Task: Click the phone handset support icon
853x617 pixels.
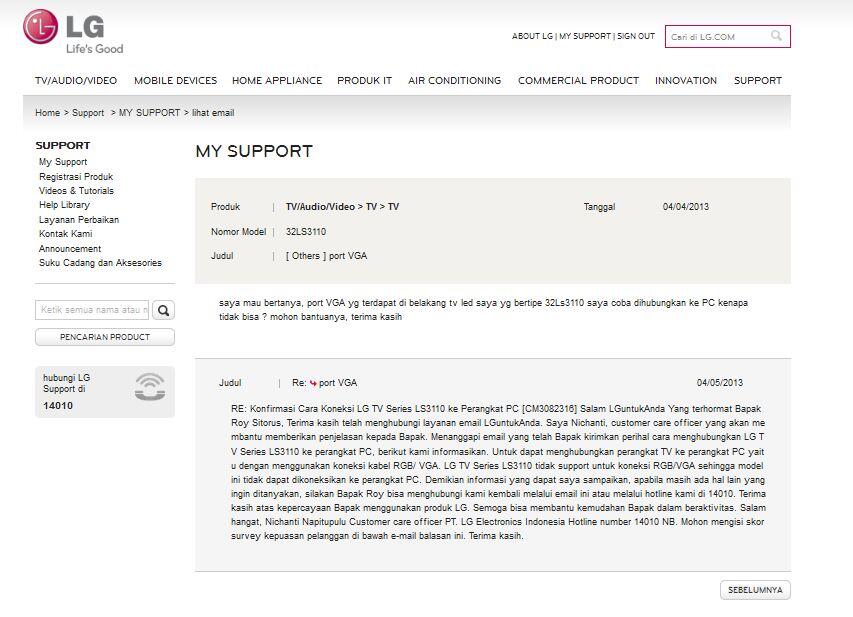Action: [x=150, y=387]
